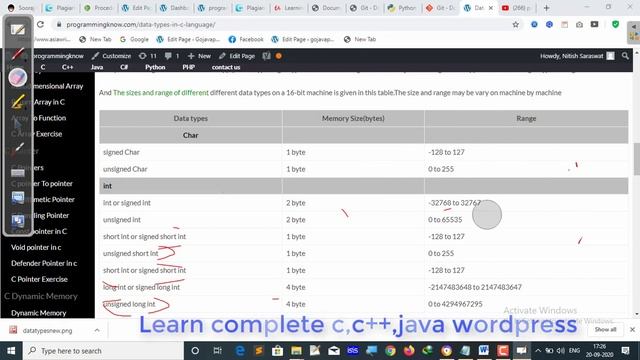Screen dimensions: 640x360
Task: Open the C# site navigation item
Action: tap(124, 67)
